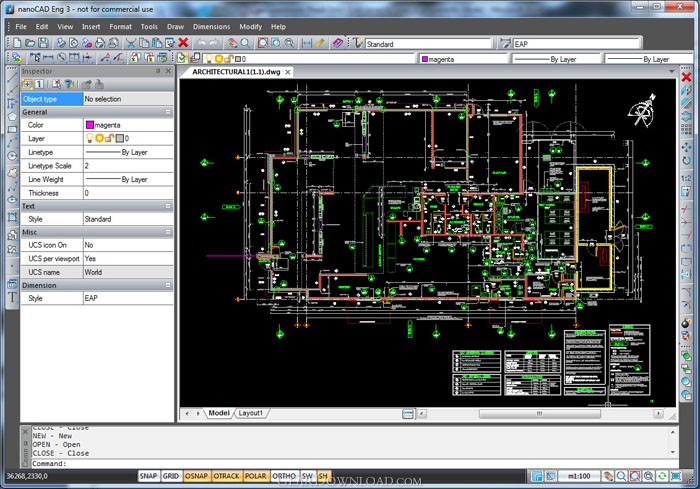
Task: Collapse the Dimension section in Inspector
Action: [x=168, y=285]
